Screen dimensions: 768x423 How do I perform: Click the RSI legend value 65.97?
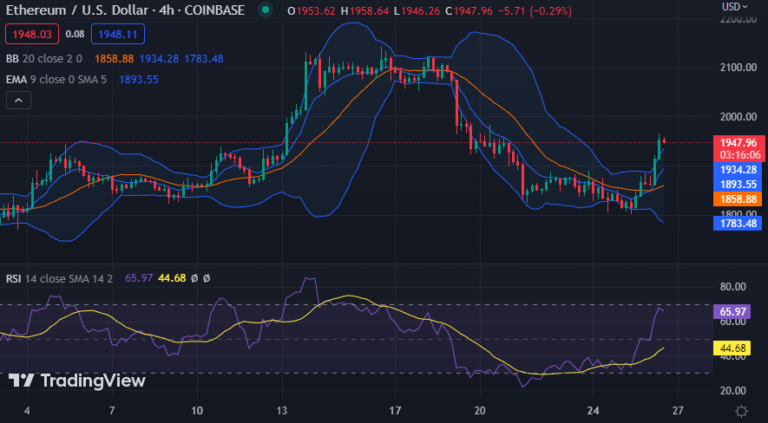coord(139,279)
